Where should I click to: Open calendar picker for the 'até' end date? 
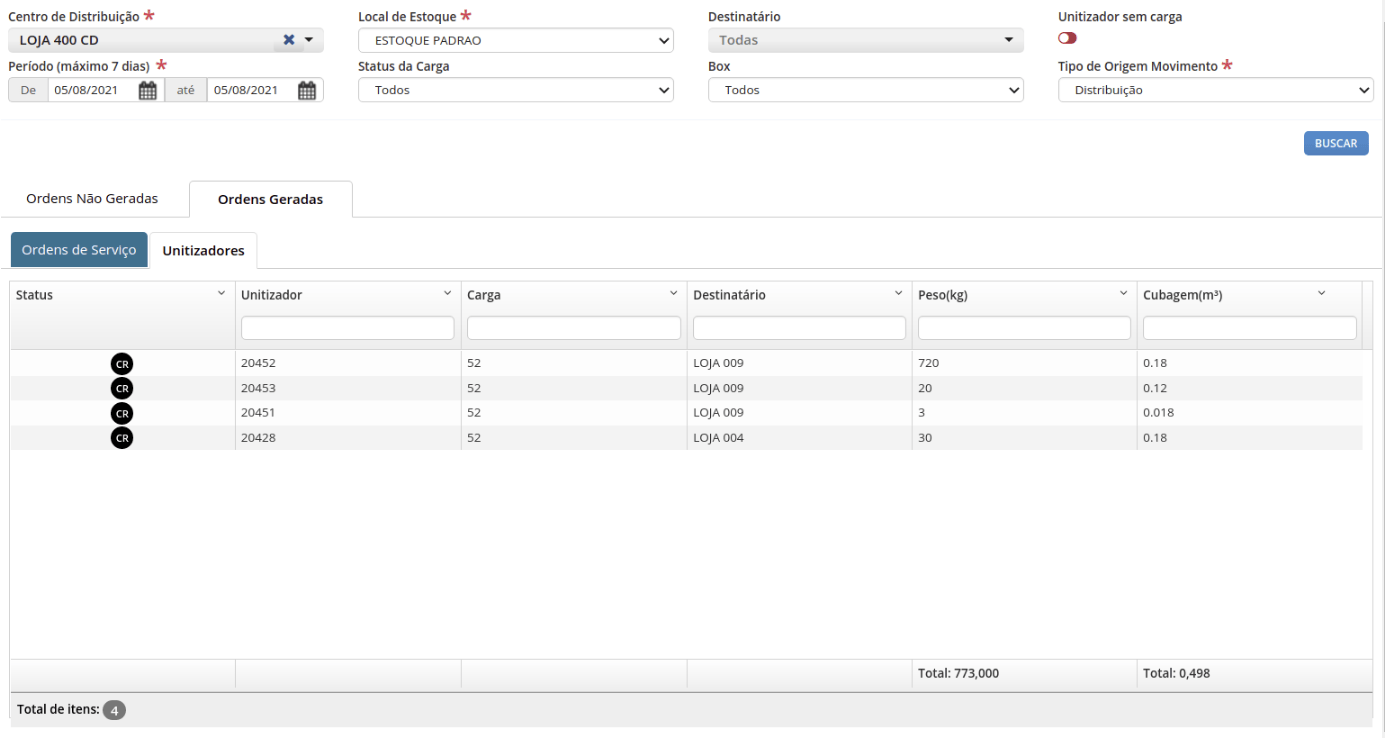(x=307, y=90)
